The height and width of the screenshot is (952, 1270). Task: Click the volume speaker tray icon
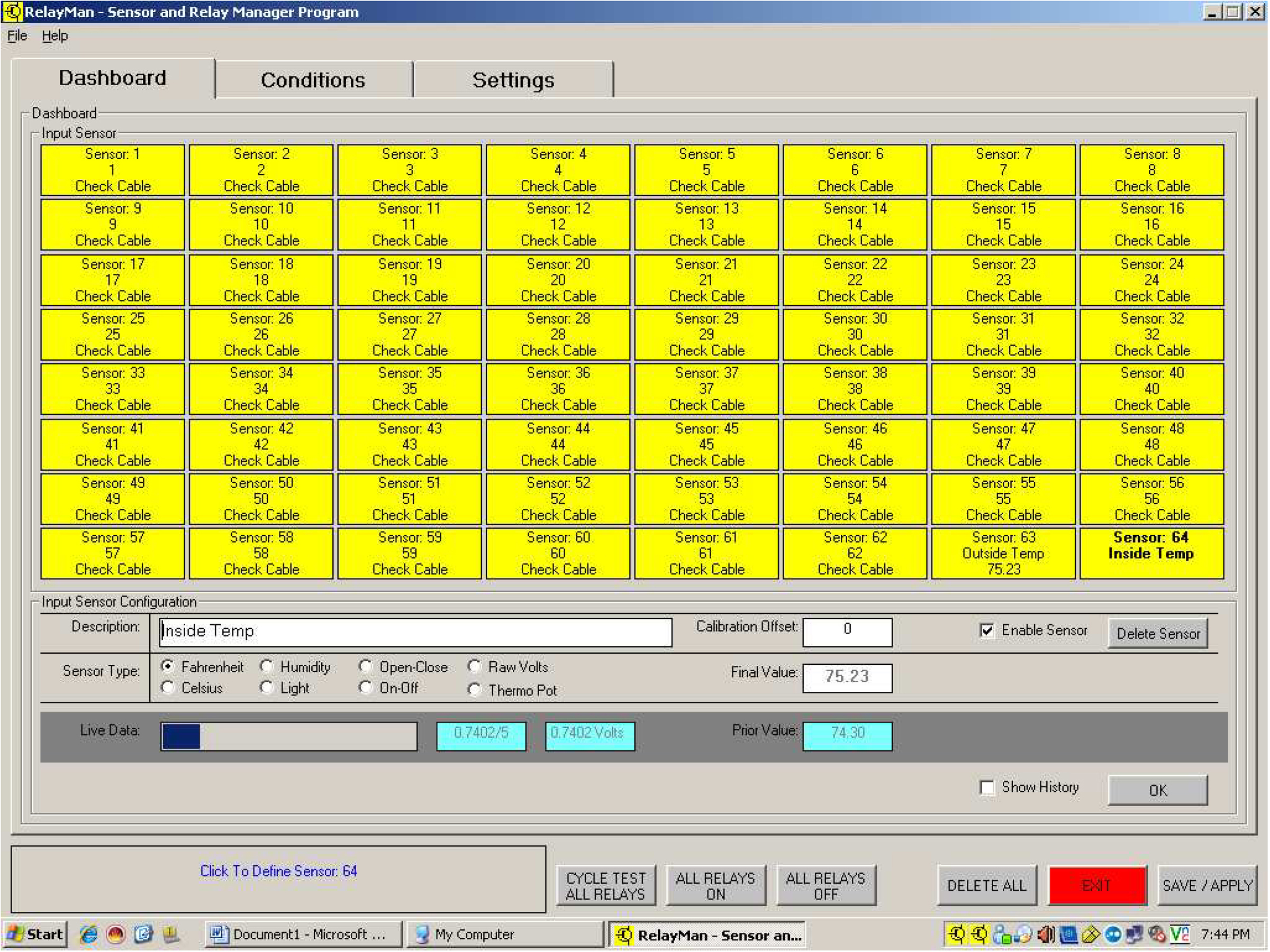1046,935
